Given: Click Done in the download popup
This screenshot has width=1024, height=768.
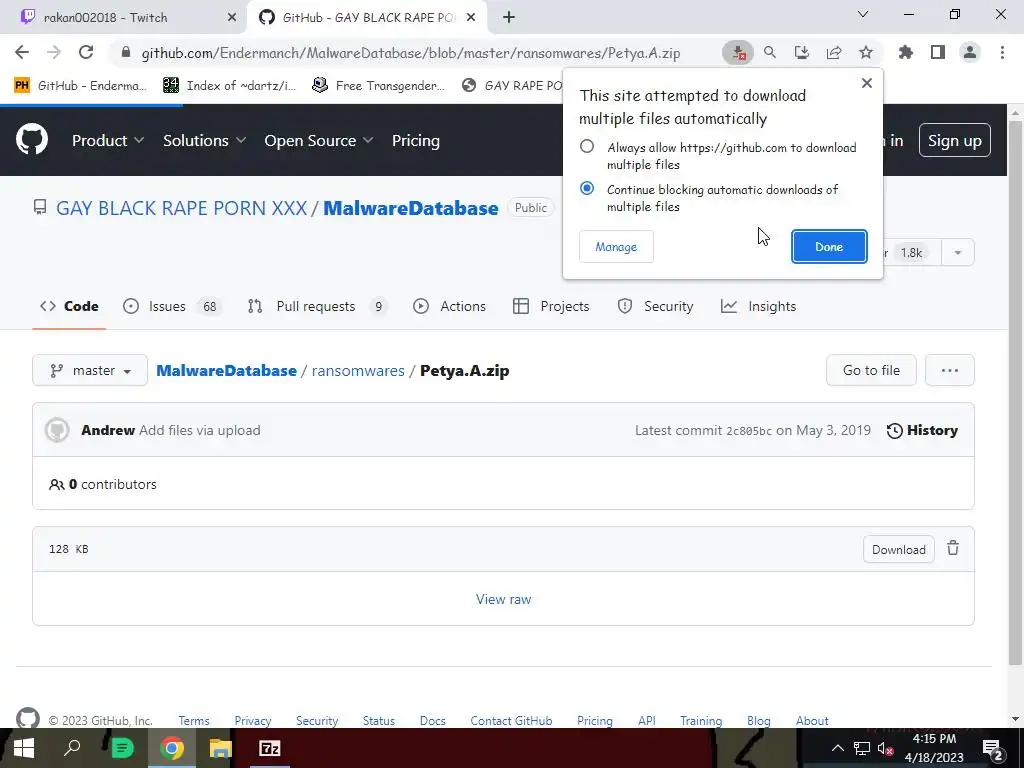Looking at the screenshot, I should pyautogui.click(x=829, y=247).
